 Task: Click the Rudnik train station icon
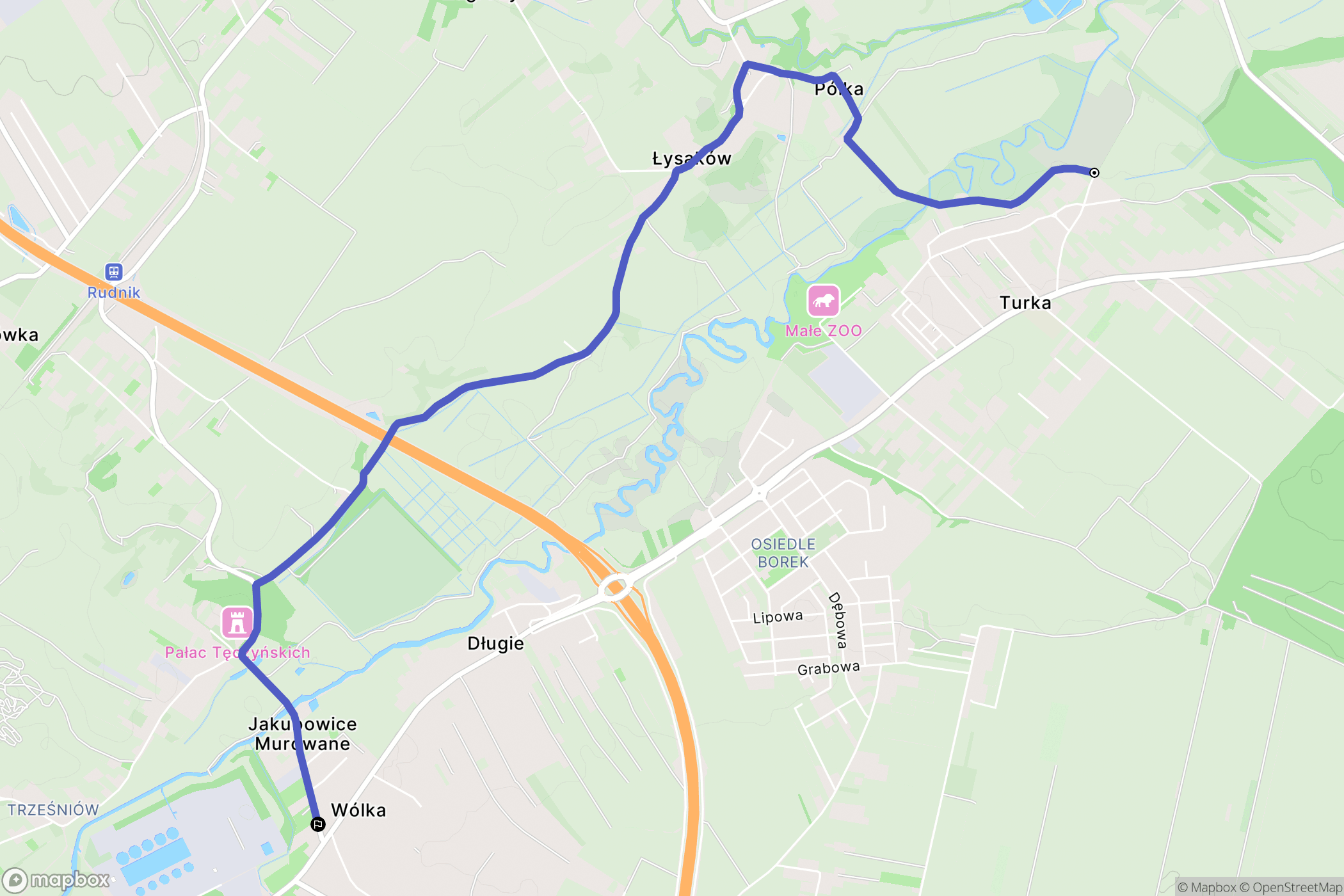[114, 272]
